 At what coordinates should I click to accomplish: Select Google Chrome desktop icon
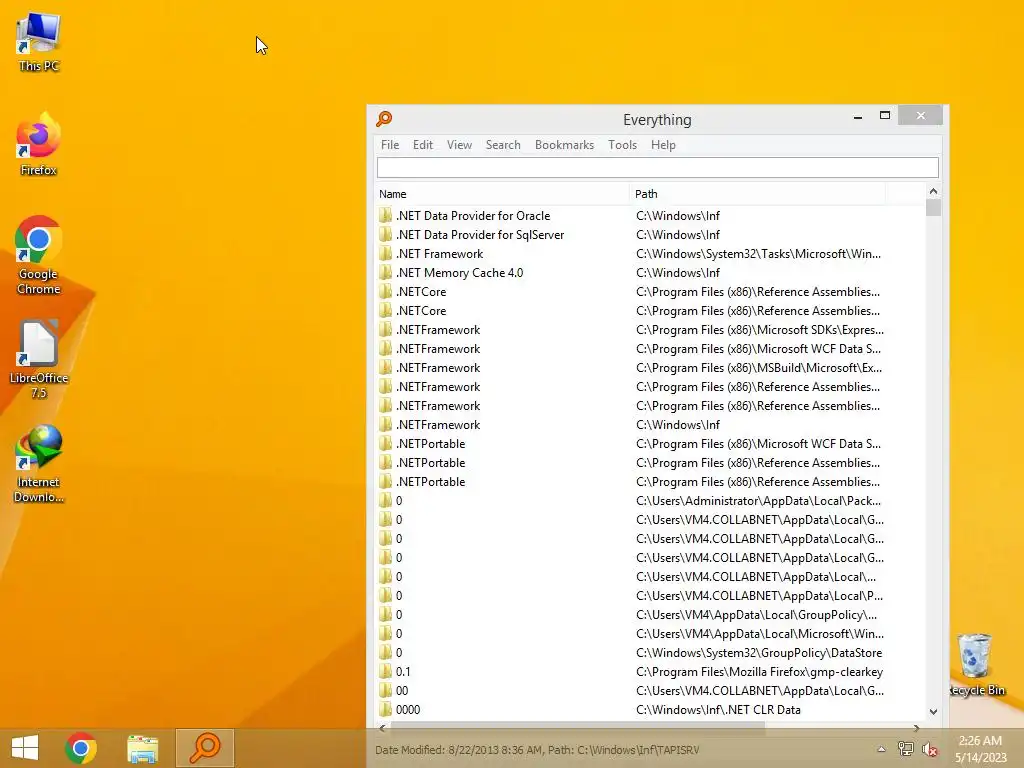coord(39,255)
